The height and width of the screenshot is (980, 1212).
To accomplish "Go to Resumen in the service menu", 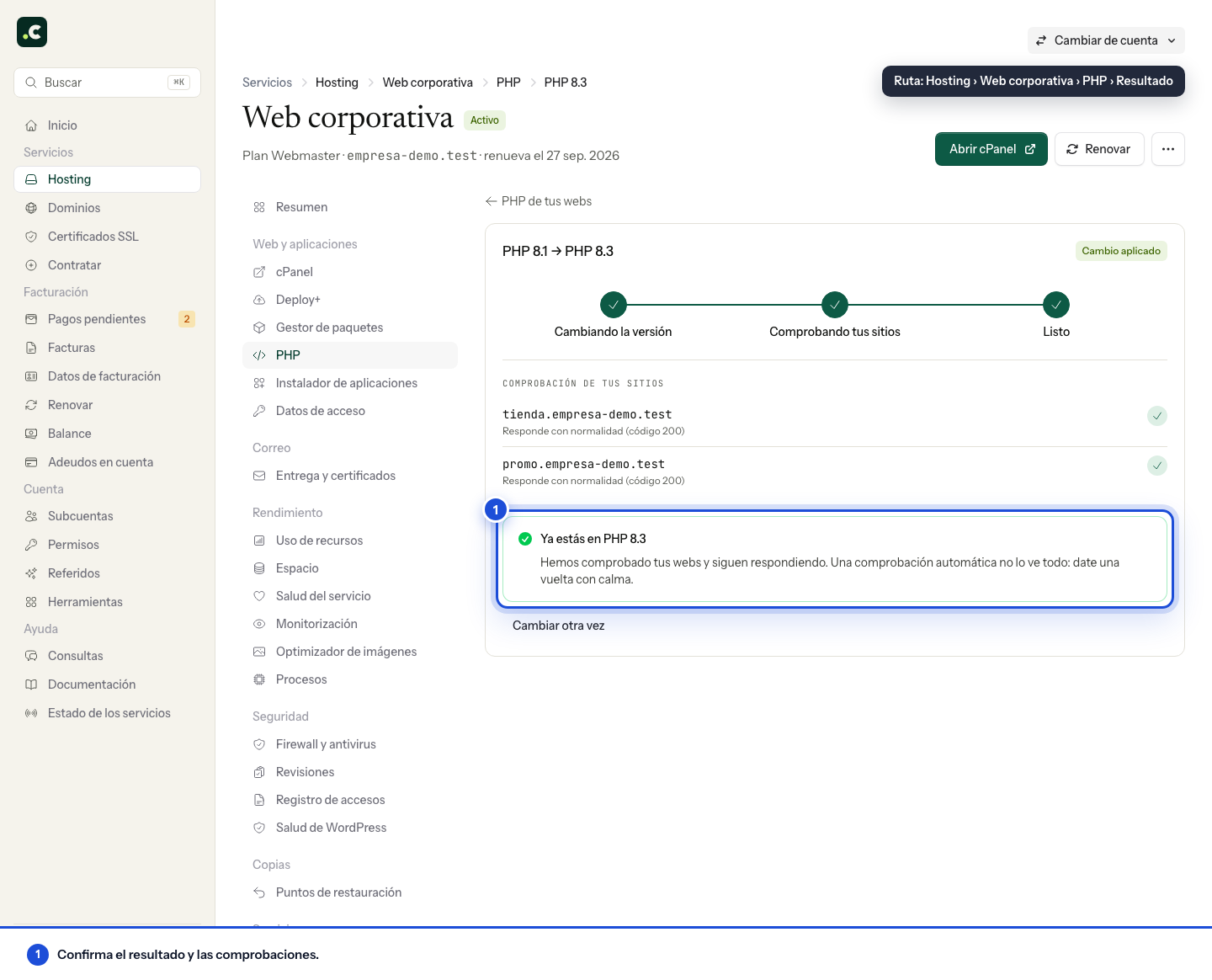I will 350,207.
